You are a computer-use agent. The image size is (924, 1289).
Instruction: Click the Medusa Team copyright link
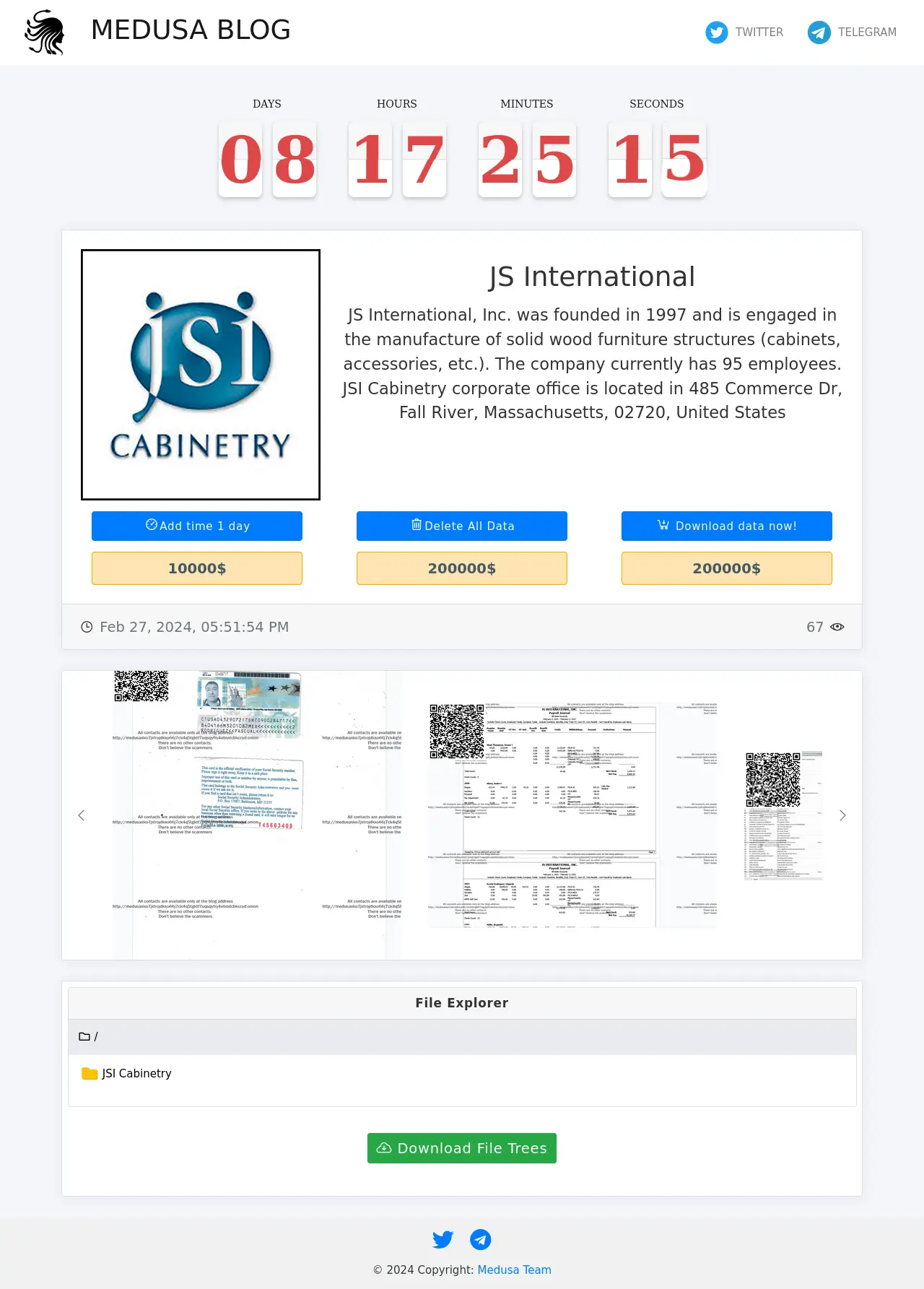[x=514, y=1270]
